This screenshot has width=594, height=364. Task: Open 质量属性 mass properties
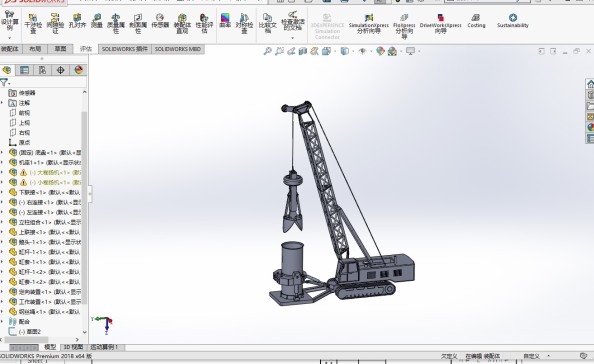[116, 23]
